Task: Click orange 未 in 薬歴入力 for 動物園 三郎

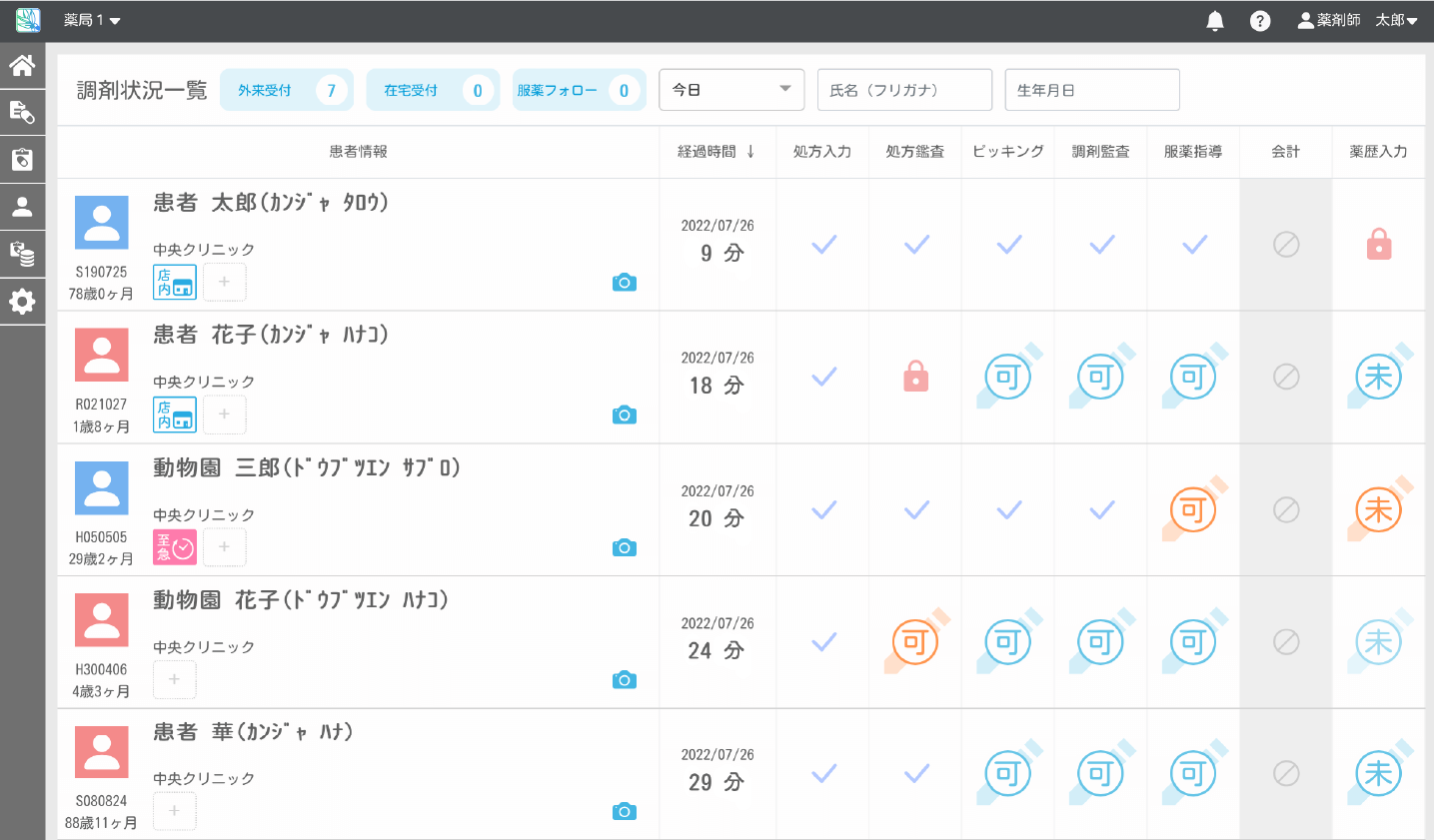Action: pyautogui.click(x=1379, y=510)
